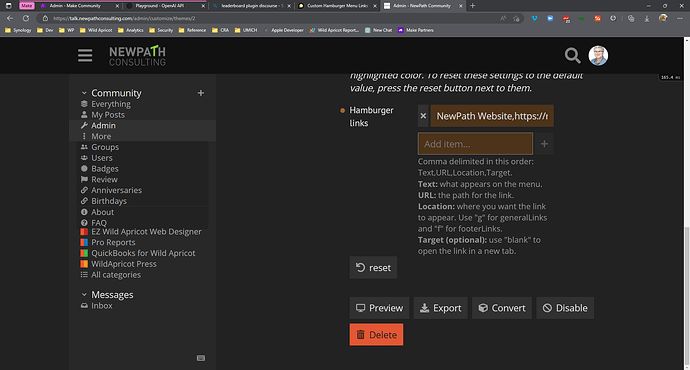This screenshot has width=690, height=370.
Task: Reload the page with the refresh icon
Action: [26, 18]
